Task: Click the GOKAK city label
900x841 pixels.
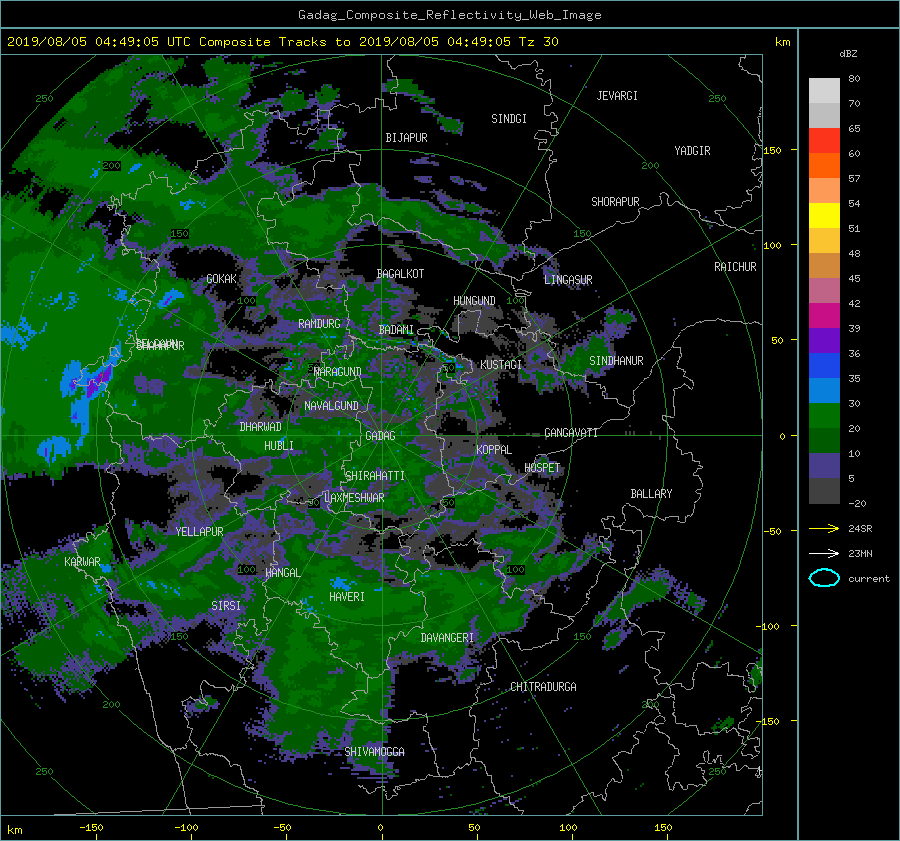Action: click(x=222, y=278)
